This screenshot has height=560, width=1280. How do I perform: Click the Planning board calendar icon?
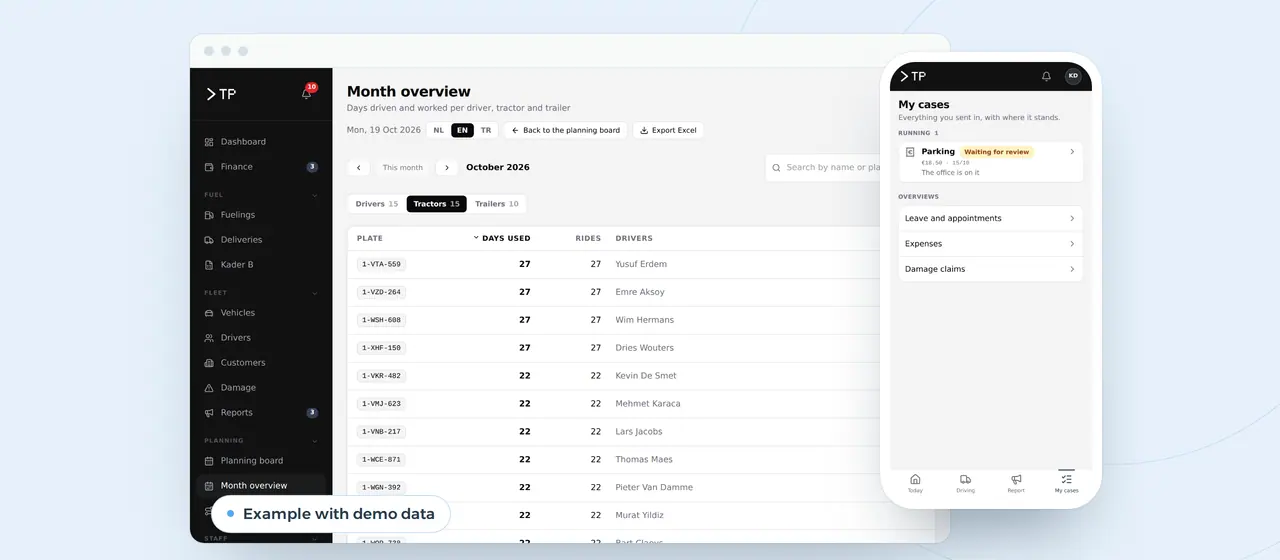click(x=209, y=461)
